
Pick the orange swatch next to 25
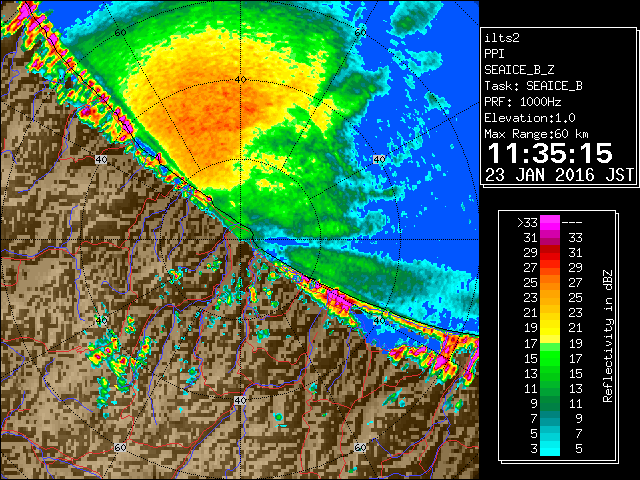pos(550,282)
